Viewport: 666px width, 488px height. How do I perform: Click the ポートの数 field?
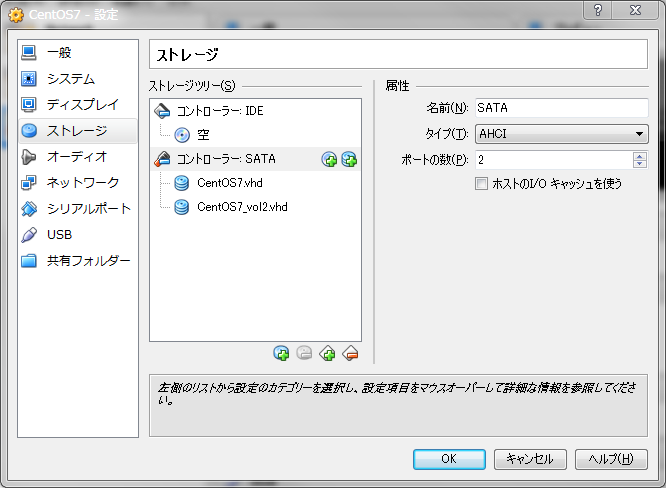[x=553, y=160]
